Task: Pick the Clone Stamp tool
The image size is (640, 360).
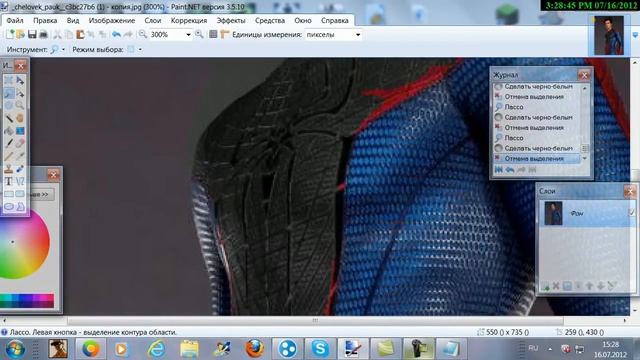Action: click(8, 169)
